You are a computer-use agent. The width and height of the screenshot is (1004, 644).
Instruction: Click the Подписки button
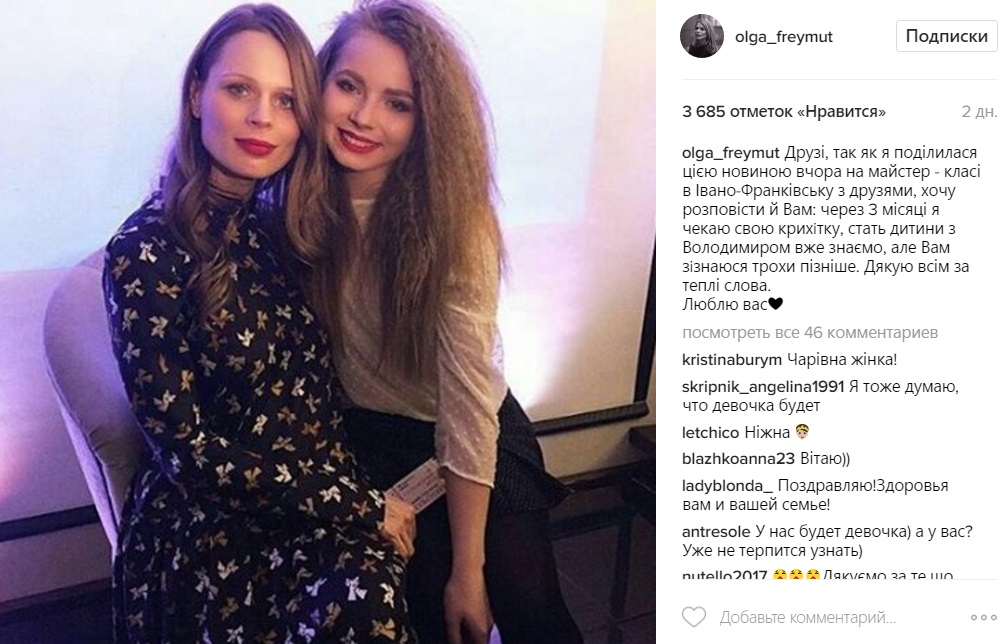point(946,36)
